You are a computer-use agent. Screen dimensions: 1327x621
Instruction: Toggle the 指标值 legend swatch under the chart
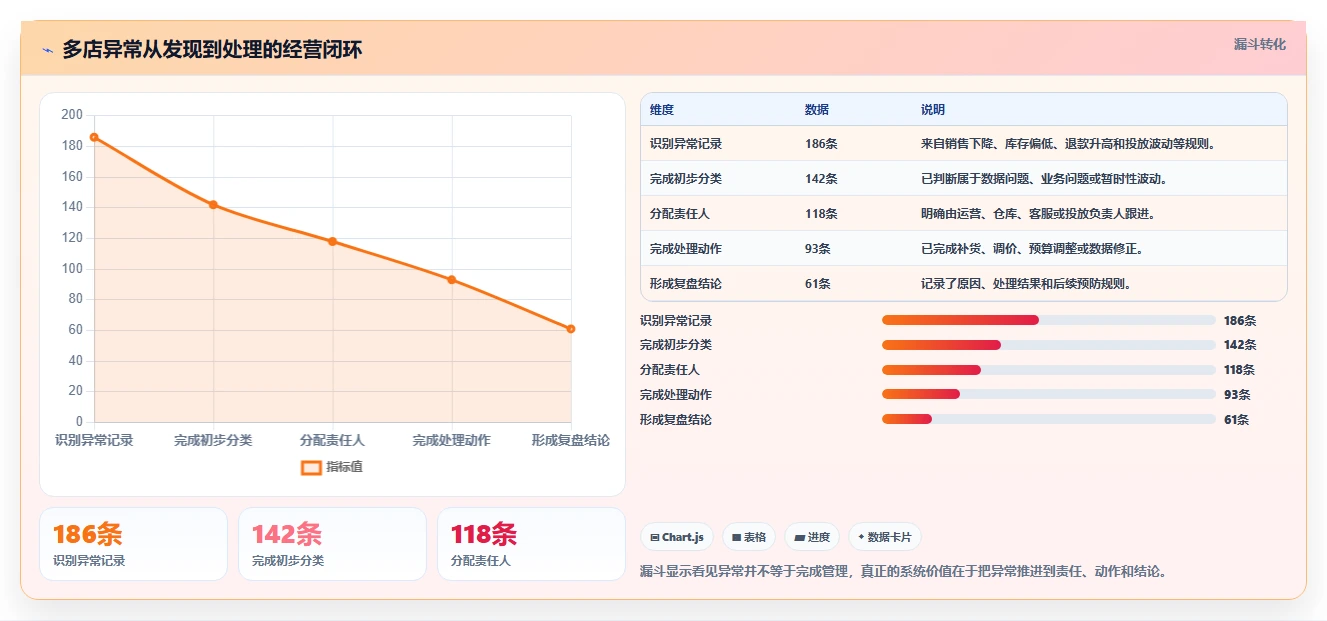pyautogui.click(x=311, y=467)
